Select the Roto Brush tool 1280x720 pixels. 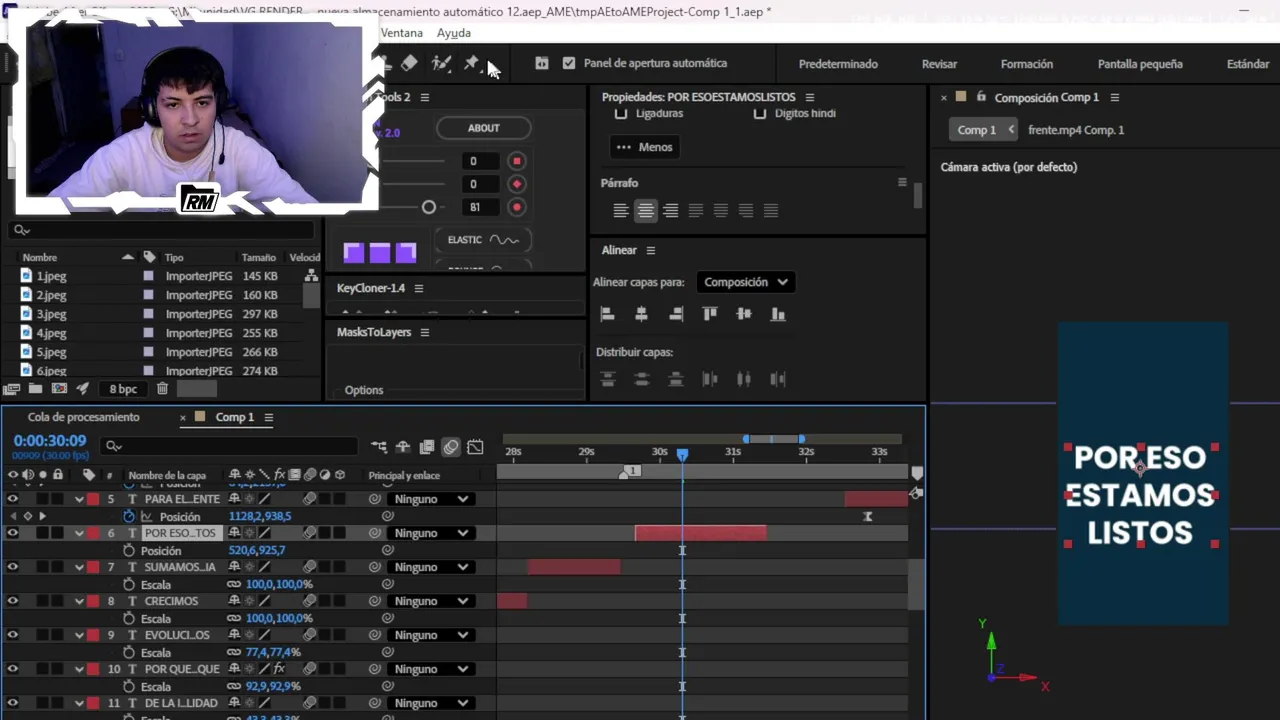441,63
